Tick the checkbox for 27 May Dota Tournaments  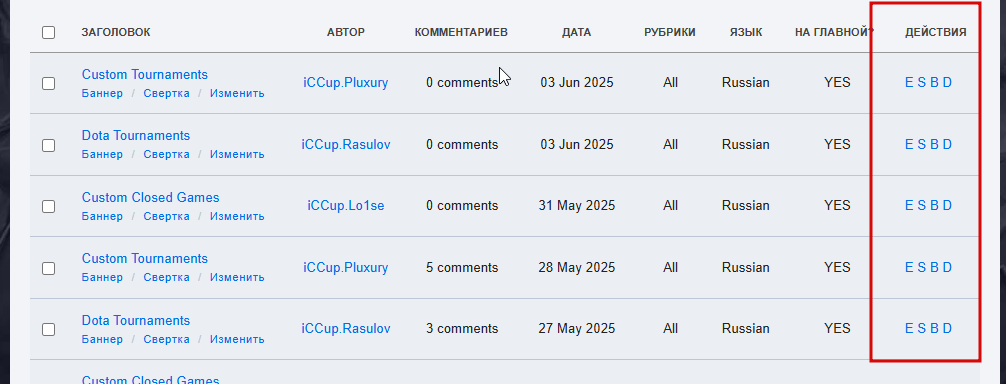(49, 330)
